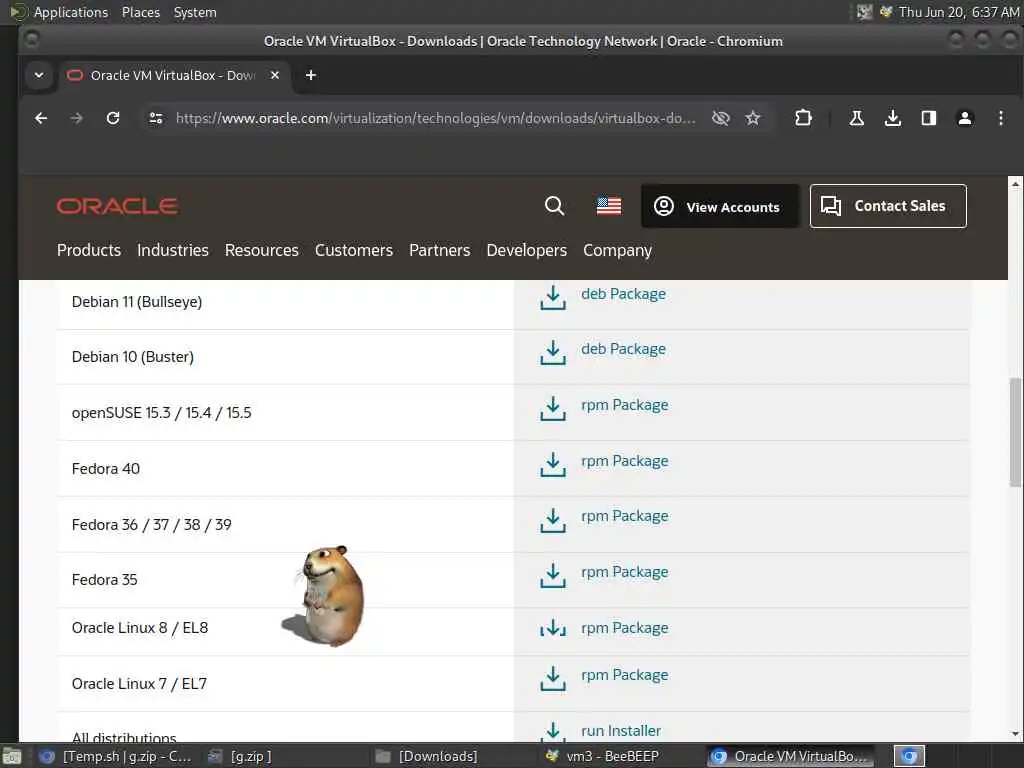This screenshot has width=1024, height=768.
Task: Close the Oracle VM VirtualBox tab
Action: coord(275,75)
